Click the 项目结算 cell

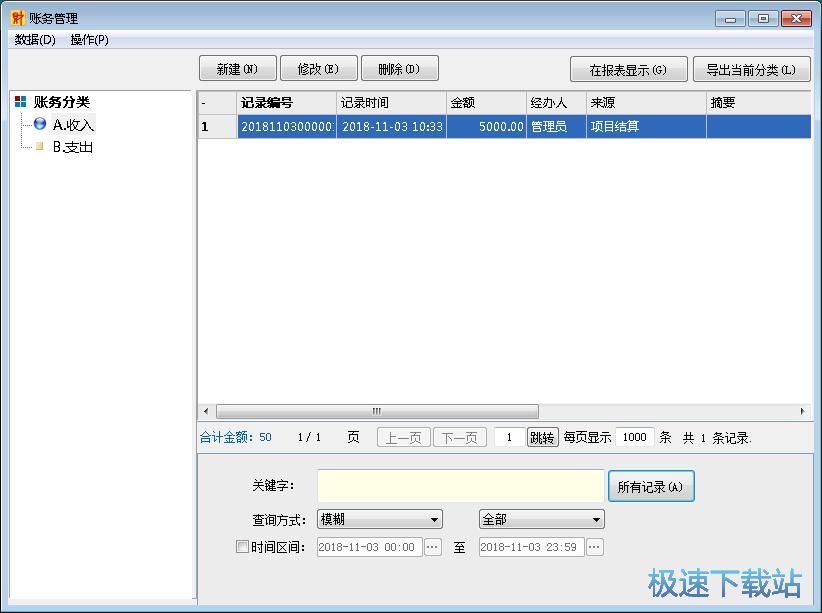point(646,126)
